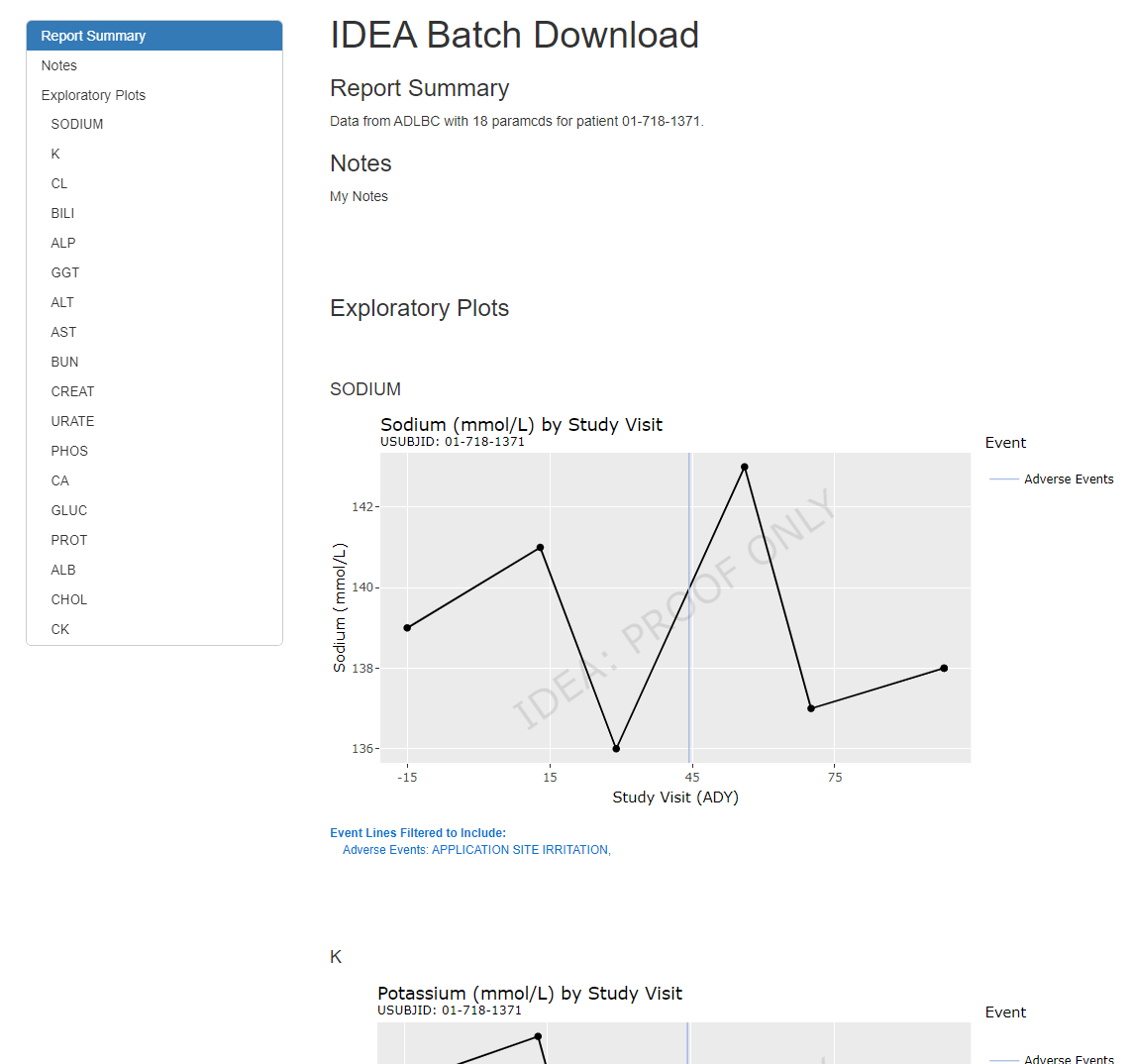This screenshot has width=1132, height=1064.
Task: Open the URATE plot link
Action: 154,421
